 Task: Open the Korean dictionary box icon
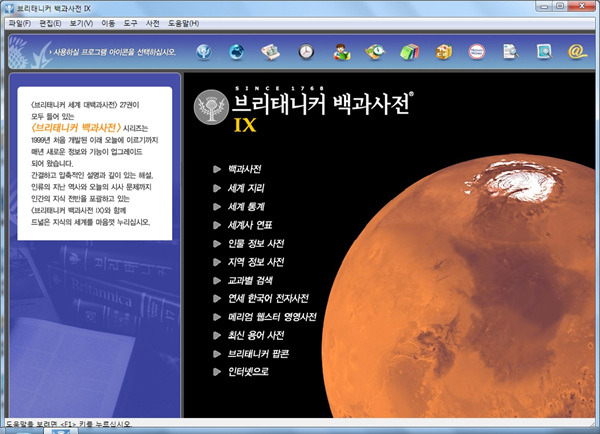443,52
